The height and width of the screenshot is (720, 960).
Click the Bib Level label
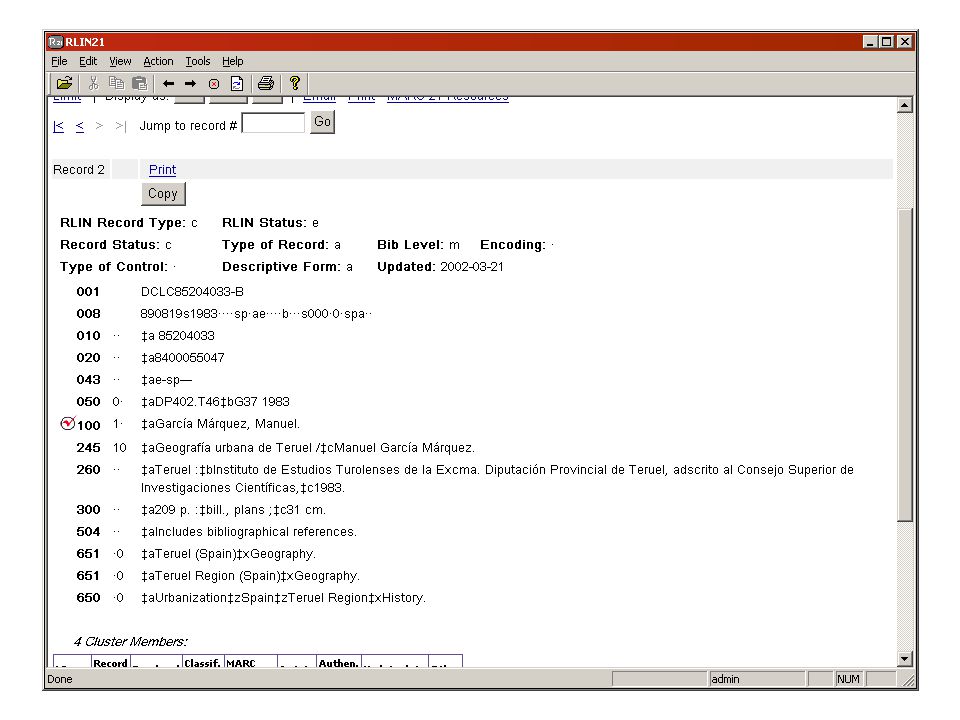coord(410,245)
